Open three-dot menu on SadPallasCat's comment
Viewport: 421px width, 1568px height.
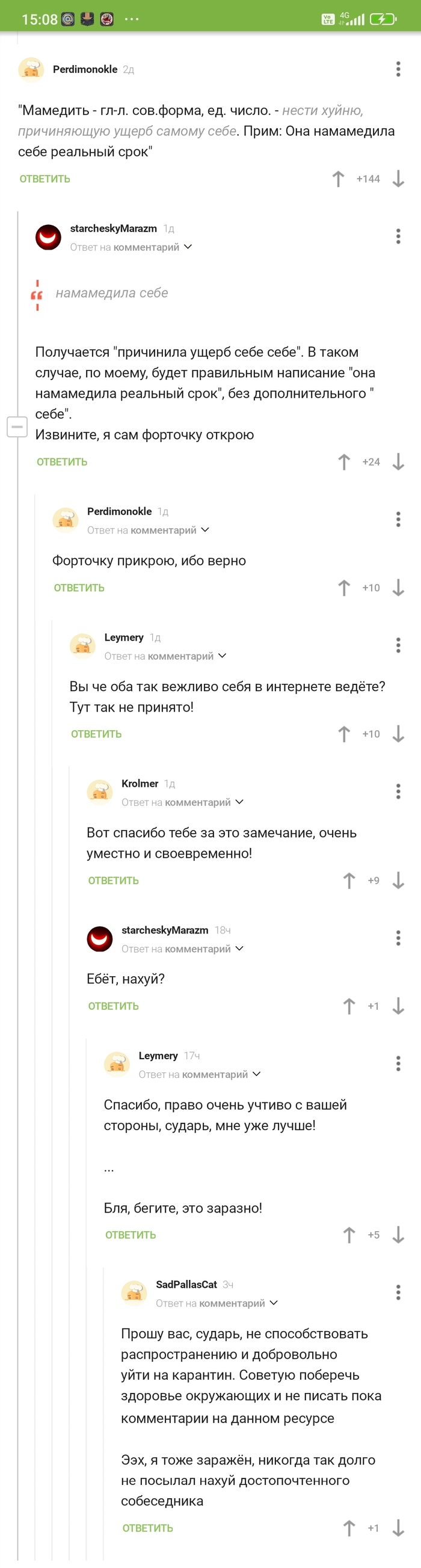(x=399, y=1293)
